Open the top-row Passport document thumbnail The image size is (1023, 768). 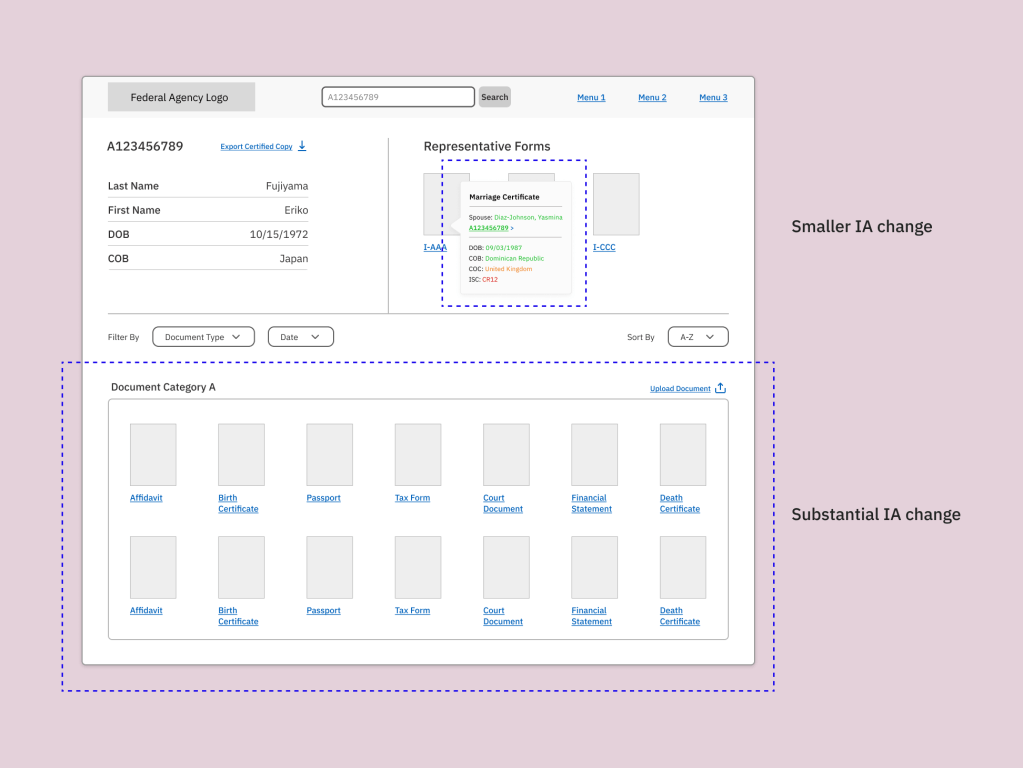click(329, 455)
